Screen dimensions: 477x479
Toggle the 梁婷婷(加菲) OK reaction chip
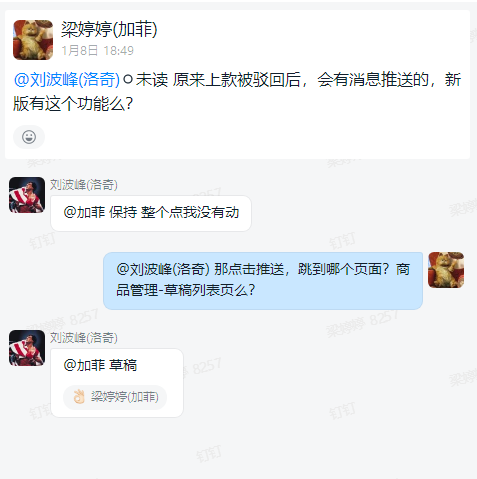point(115,397)
